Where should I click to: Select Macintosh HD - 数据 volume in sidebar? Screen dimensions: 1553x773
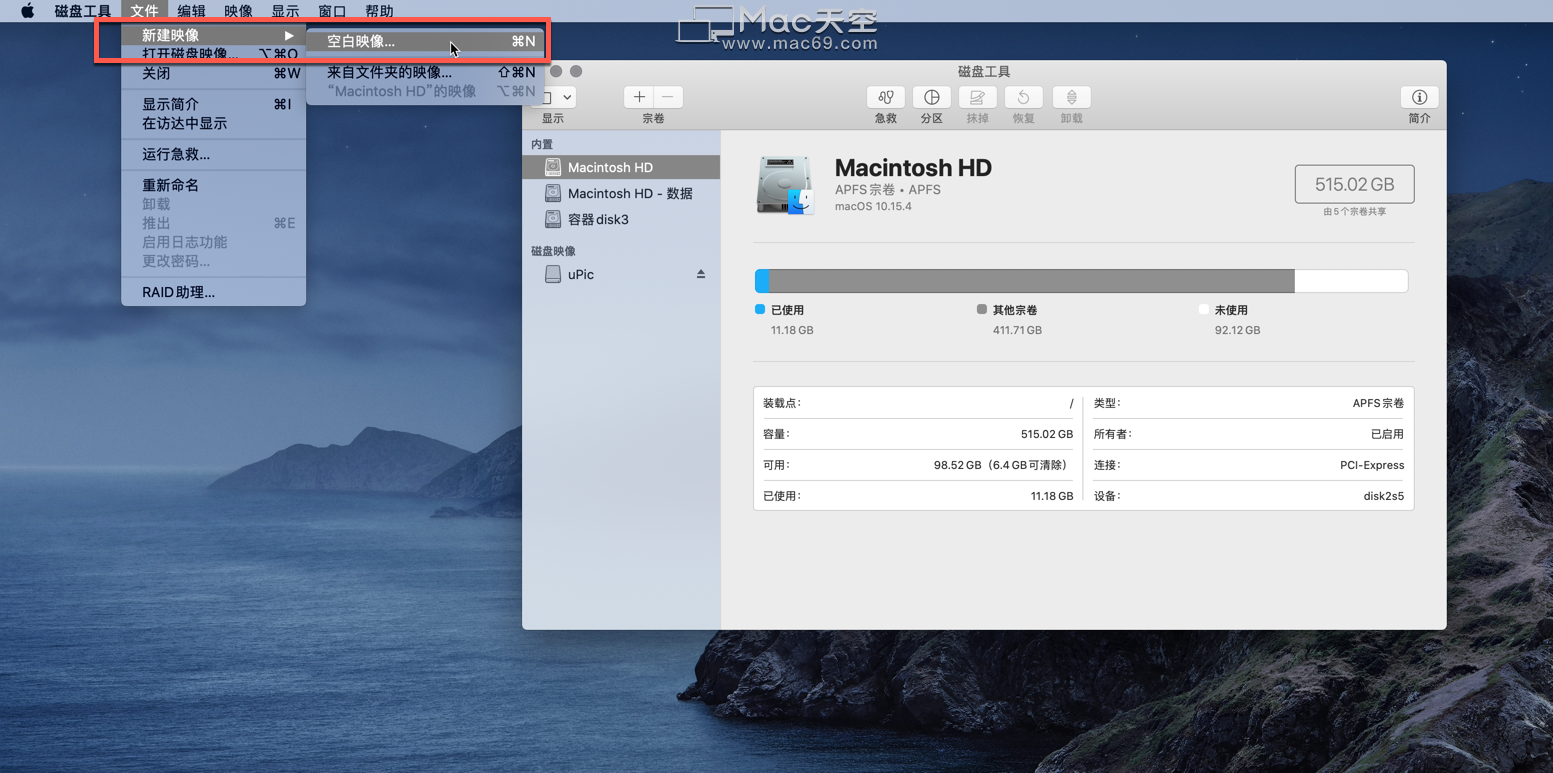[621, 193]
